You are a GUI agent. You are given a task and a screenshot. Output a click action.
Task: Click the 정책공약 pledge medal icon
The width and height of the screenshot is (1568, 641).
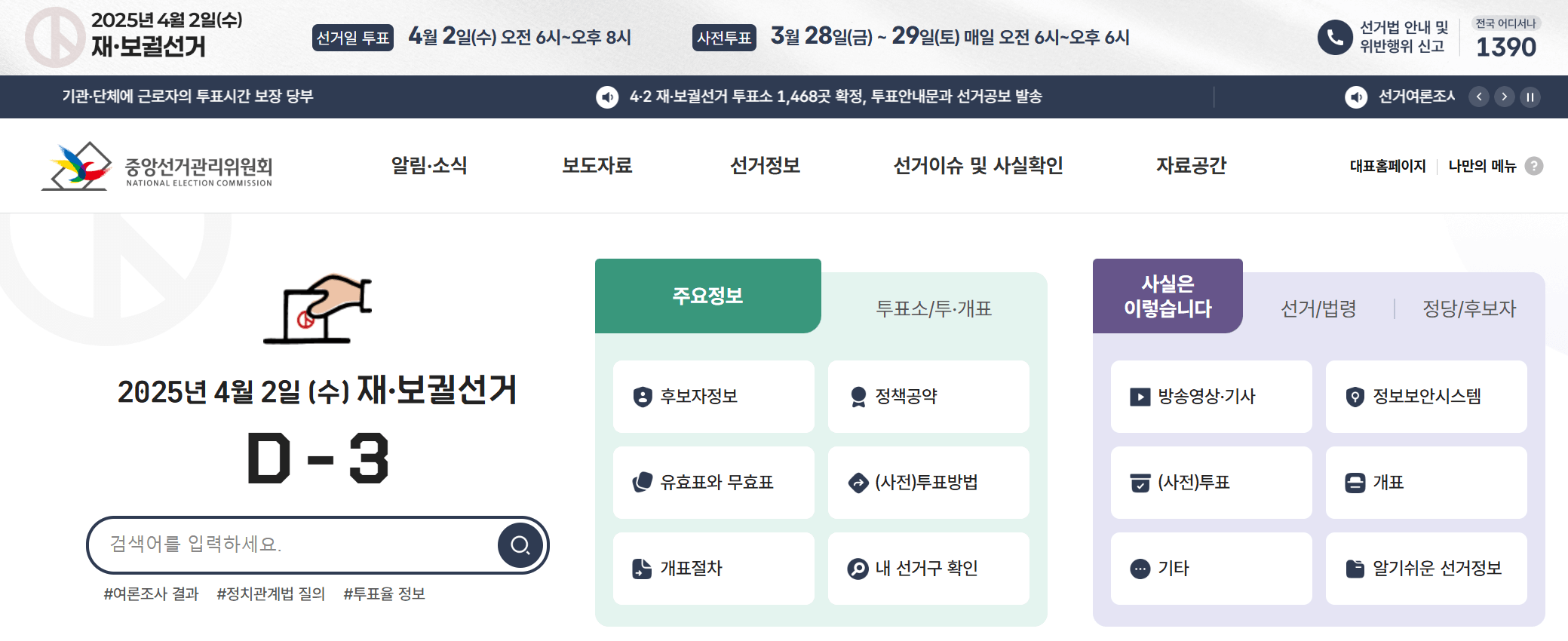click(x=858, y=397)
